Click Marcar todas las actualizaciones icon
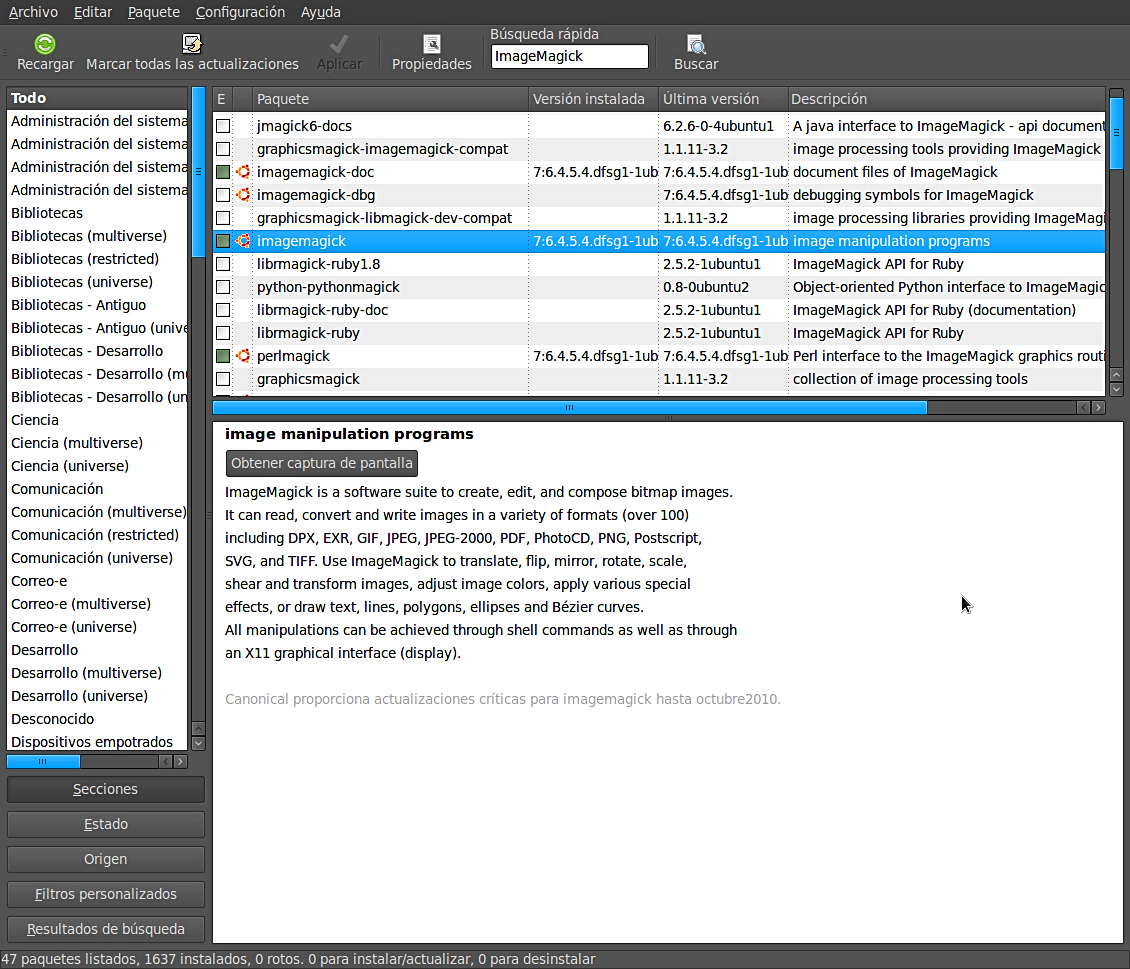 (192, 45)
